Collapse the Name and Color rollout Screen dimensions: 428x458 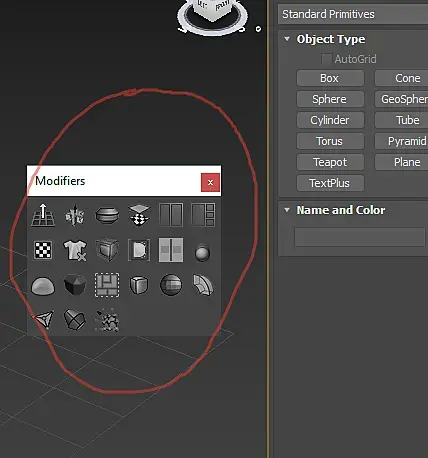(287, 210)
